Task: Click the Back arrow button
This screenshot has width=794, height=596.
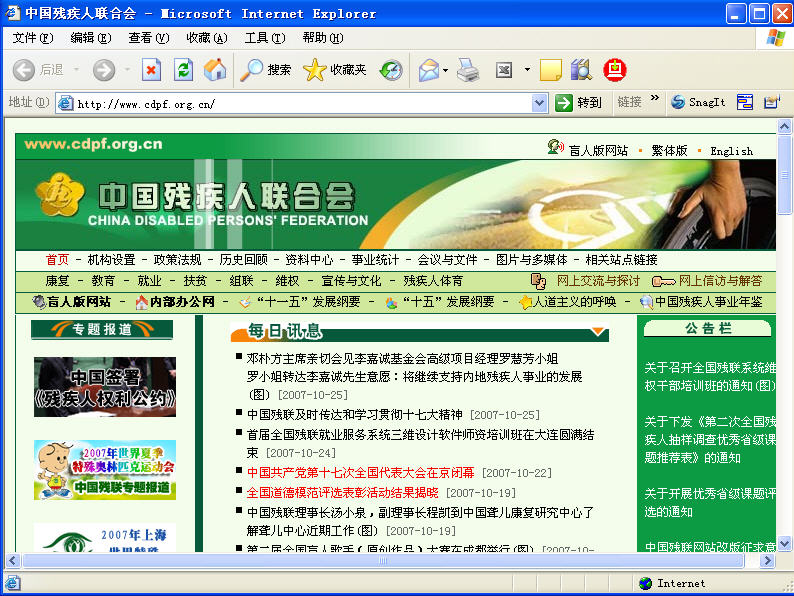Action: point(24,70)
